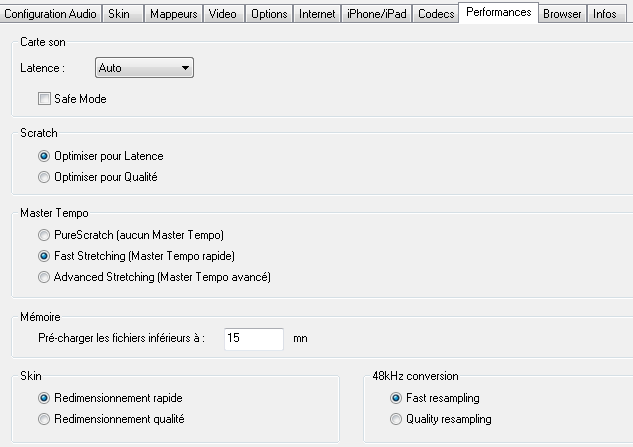The height and width of the screenshot is (447, 633).
Task: Select Fast resampling for 48kHz conversion
Action: pos(396,398)
